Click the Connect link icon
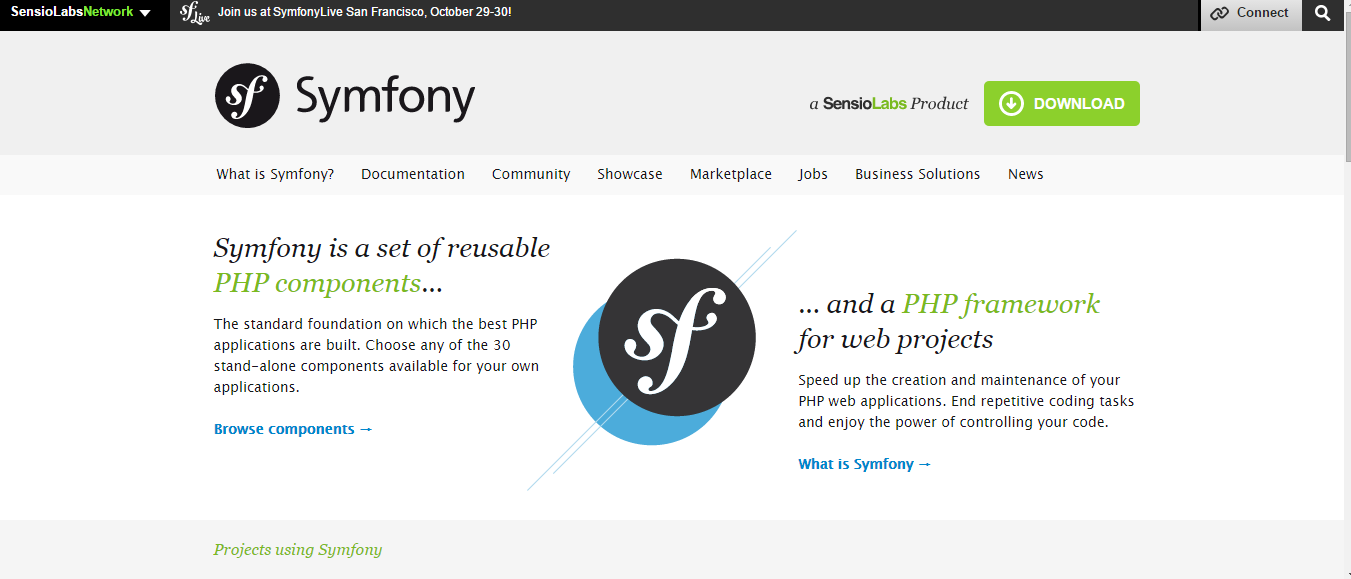Screen dimensions: 1351x579 [x=1220, y=13]
